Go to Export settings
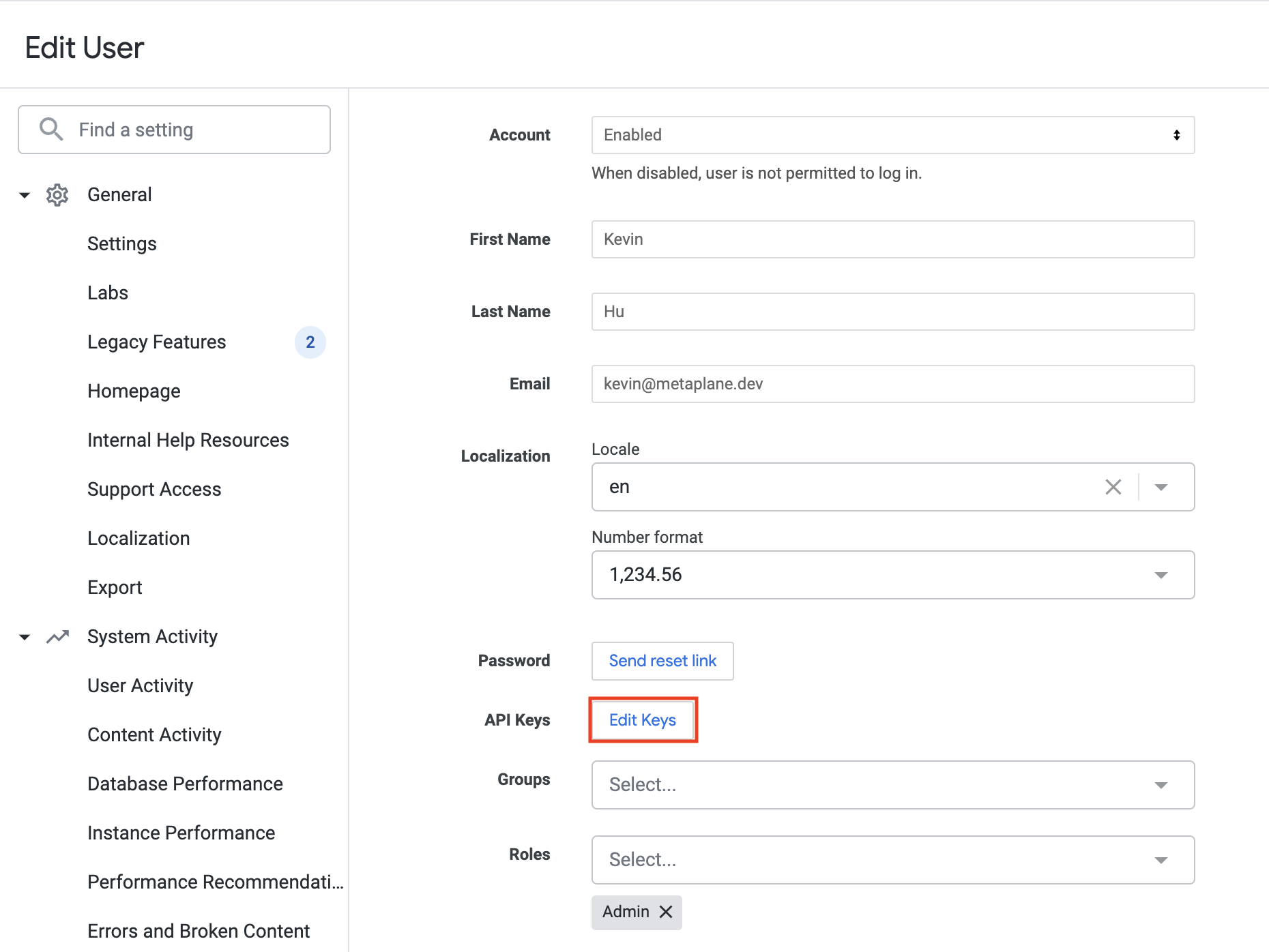The height and width of the screenshot is (952, 1269). pyautogui.click(x=115, y=588)
